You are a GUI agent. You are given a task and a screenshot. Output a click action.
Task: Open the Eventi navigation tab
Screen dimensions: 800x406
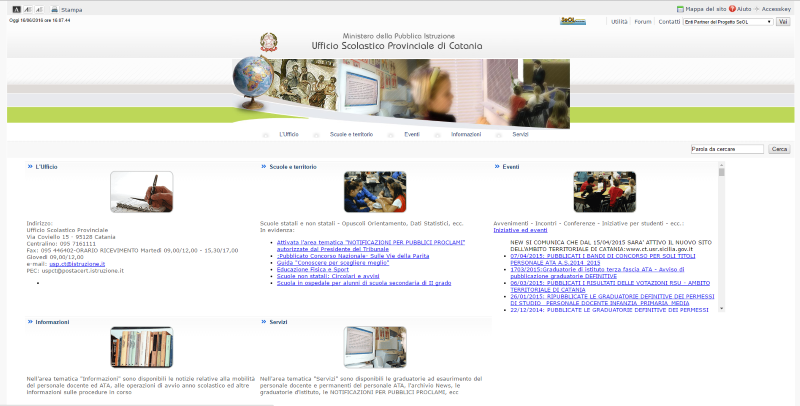click(x=412, y=135)
